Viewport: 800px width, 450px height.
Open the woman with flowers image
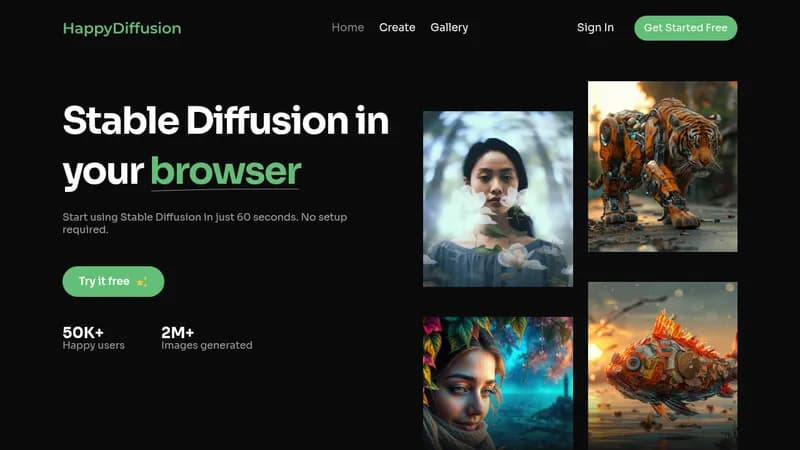tap(498, 199)
